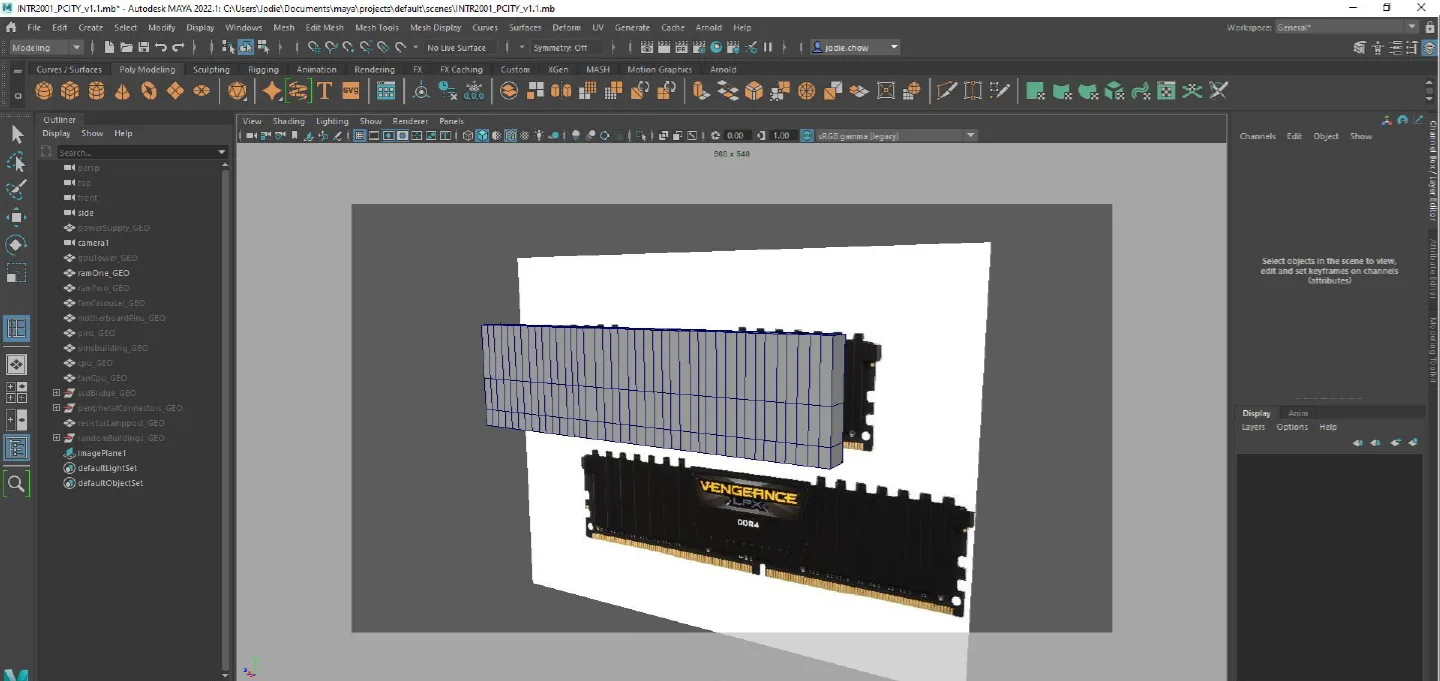Select the Move tool in the toolbox

tap(16, 217)
